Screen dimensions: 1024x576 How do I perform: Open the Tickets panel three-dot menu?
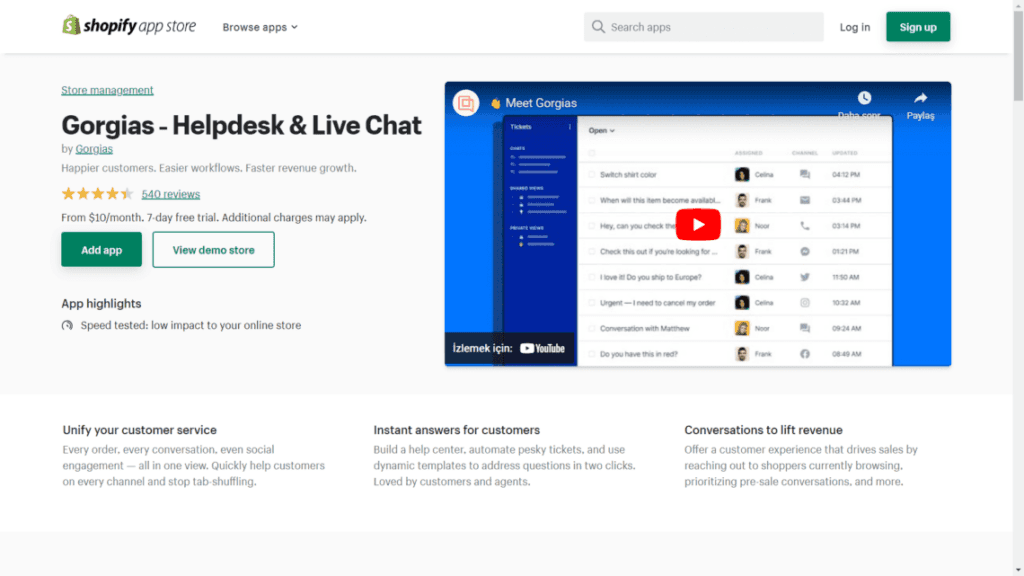568,128
